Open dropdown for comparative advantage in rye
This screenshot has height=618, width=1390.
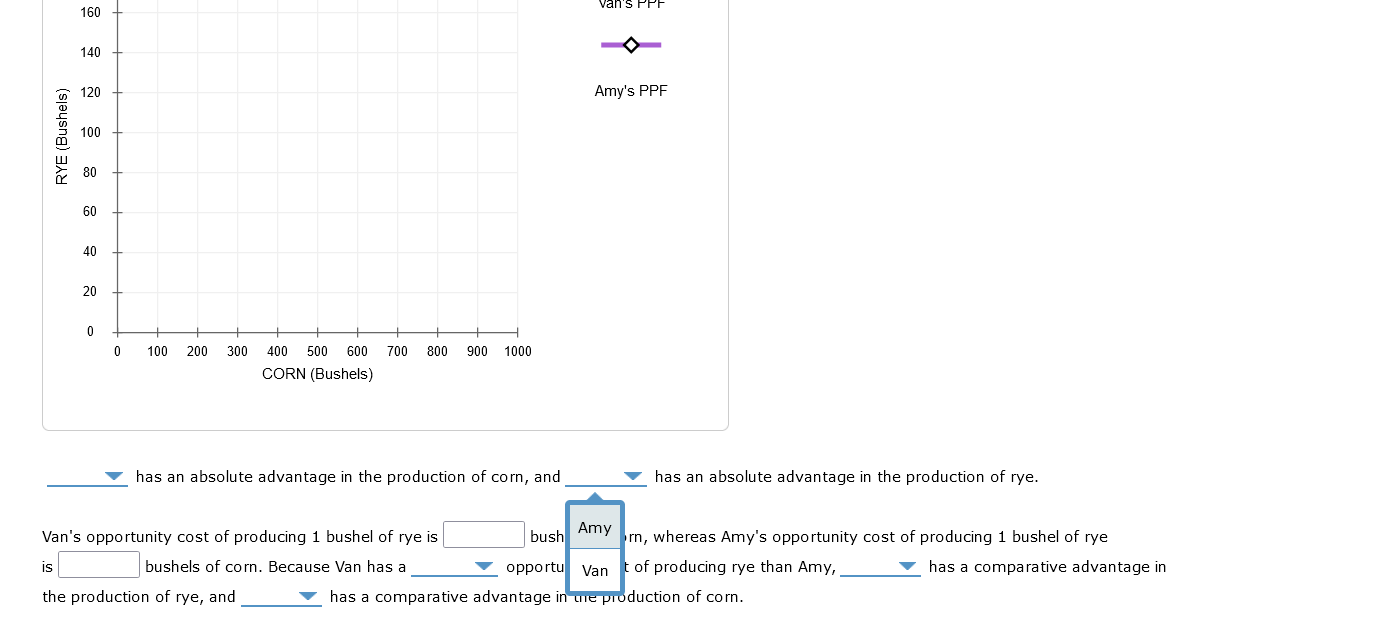pyautogui.click(x=880, y=567)
